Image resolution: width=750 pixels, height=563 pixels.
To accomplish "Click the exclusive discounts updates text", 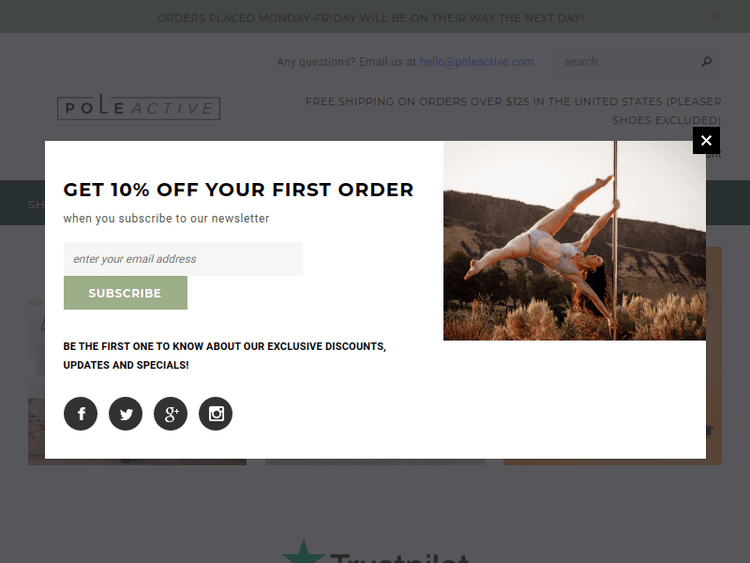I will coord(225,355).
